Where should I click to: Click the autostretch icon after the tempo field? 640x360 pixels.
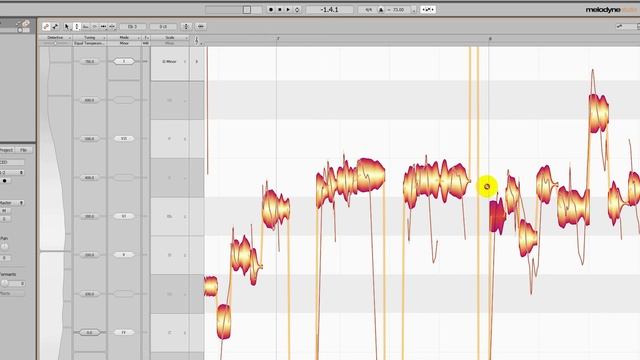[428, 9]
